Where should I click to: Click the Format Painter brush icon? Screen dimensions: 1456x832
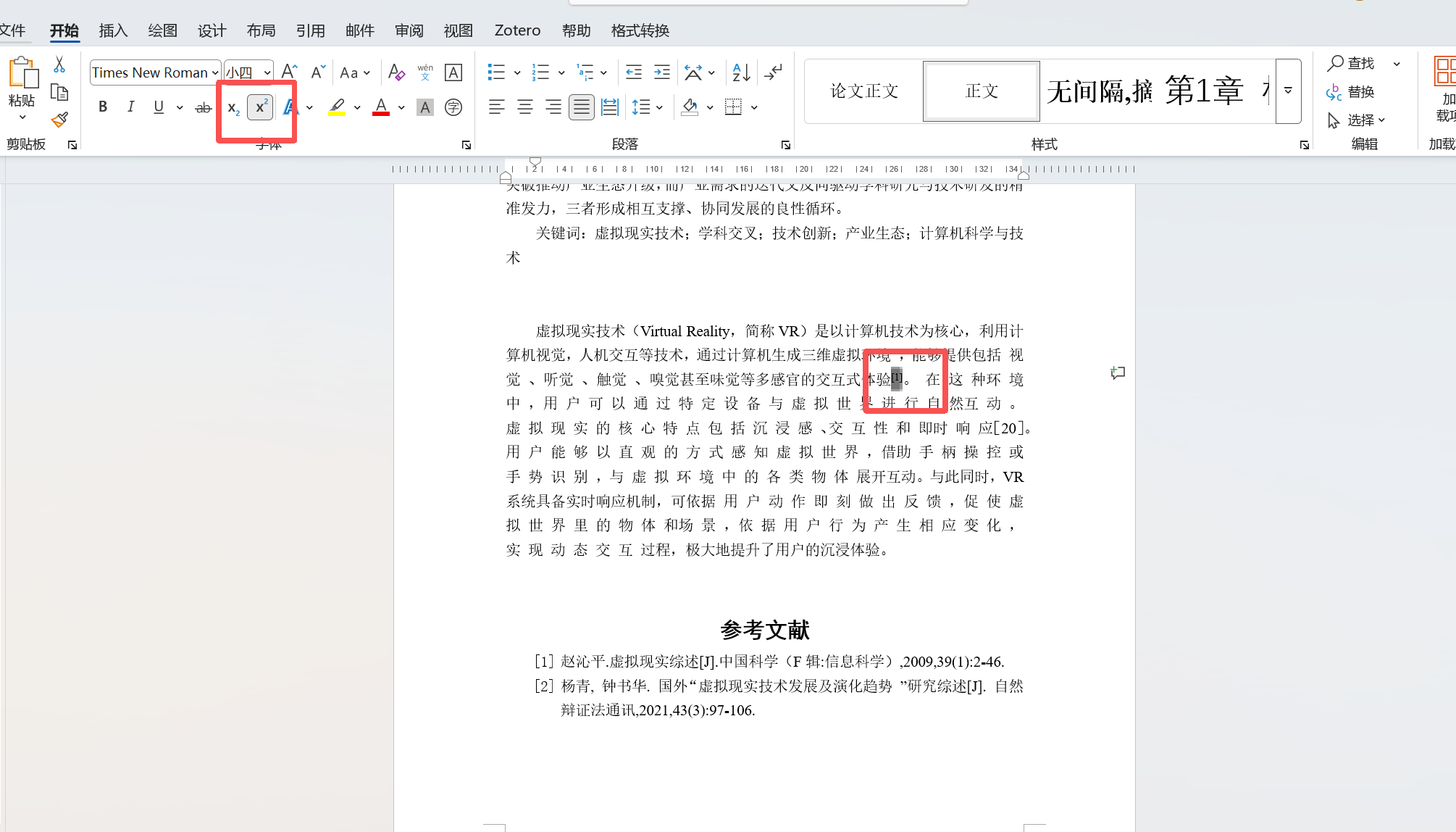pos(59,120)
